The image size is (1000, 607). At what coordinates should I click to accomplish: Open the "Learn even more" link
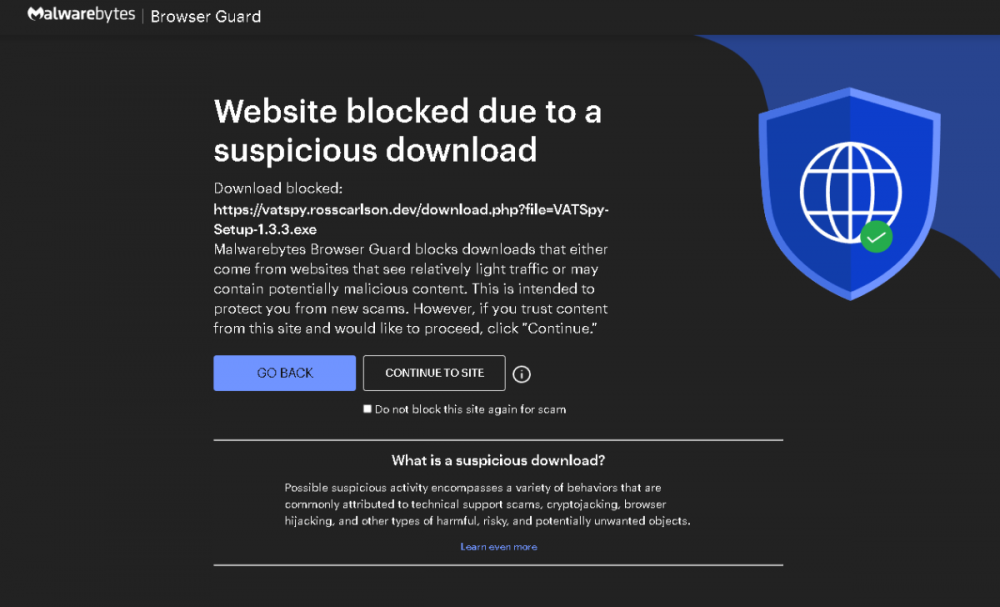(498, 547)
